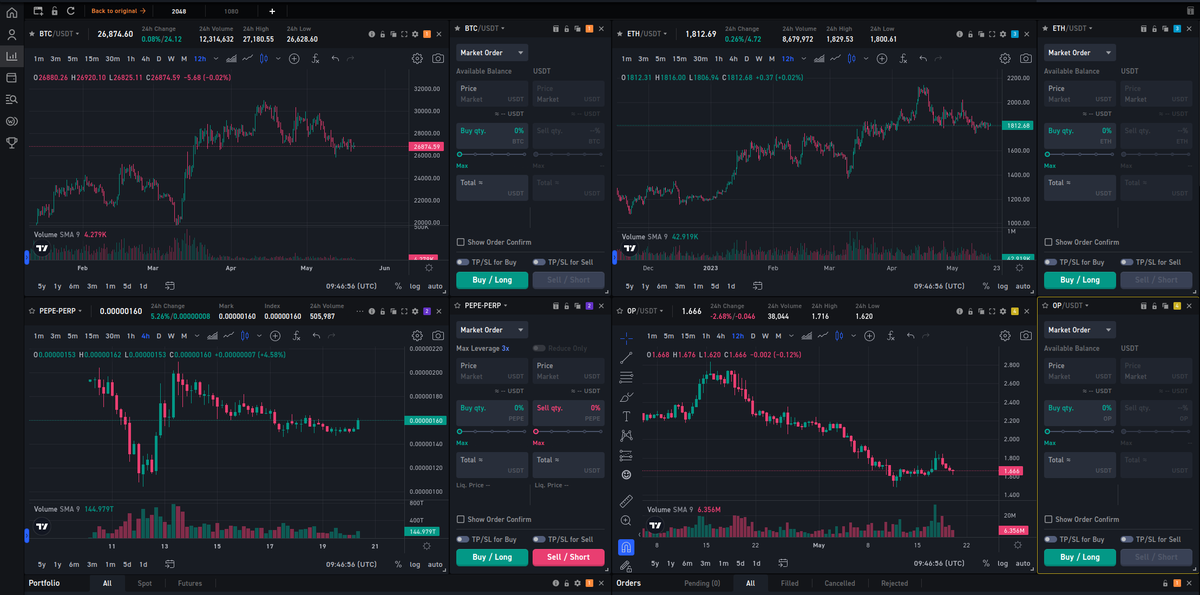The image size is (1200, 595).
Task: Select the zoom-in tool on OP chart
Action: point(626,520)
